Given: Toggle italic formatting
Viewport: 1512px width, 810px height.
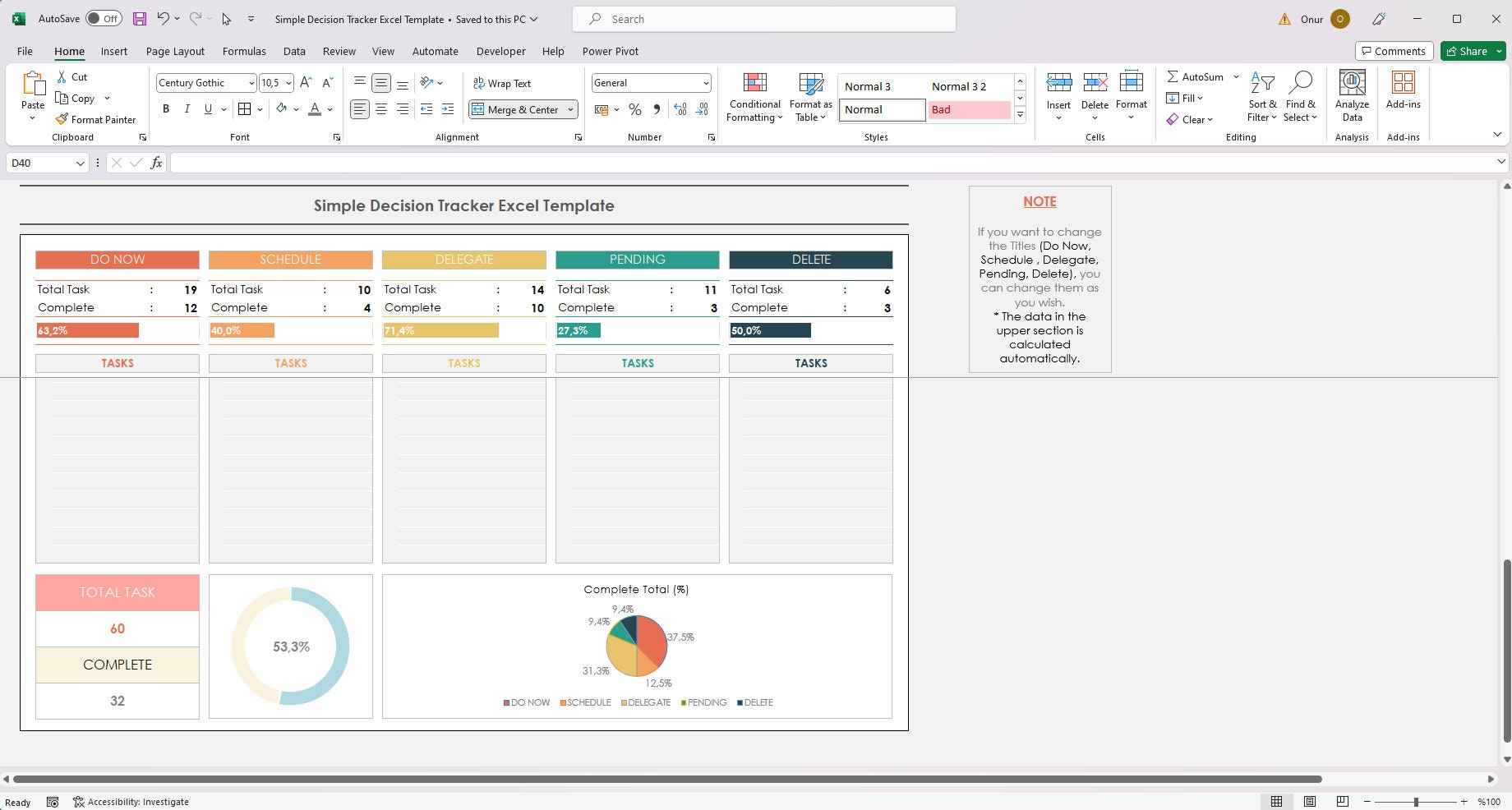Looking at the screenshot, I should pos(187,109).
